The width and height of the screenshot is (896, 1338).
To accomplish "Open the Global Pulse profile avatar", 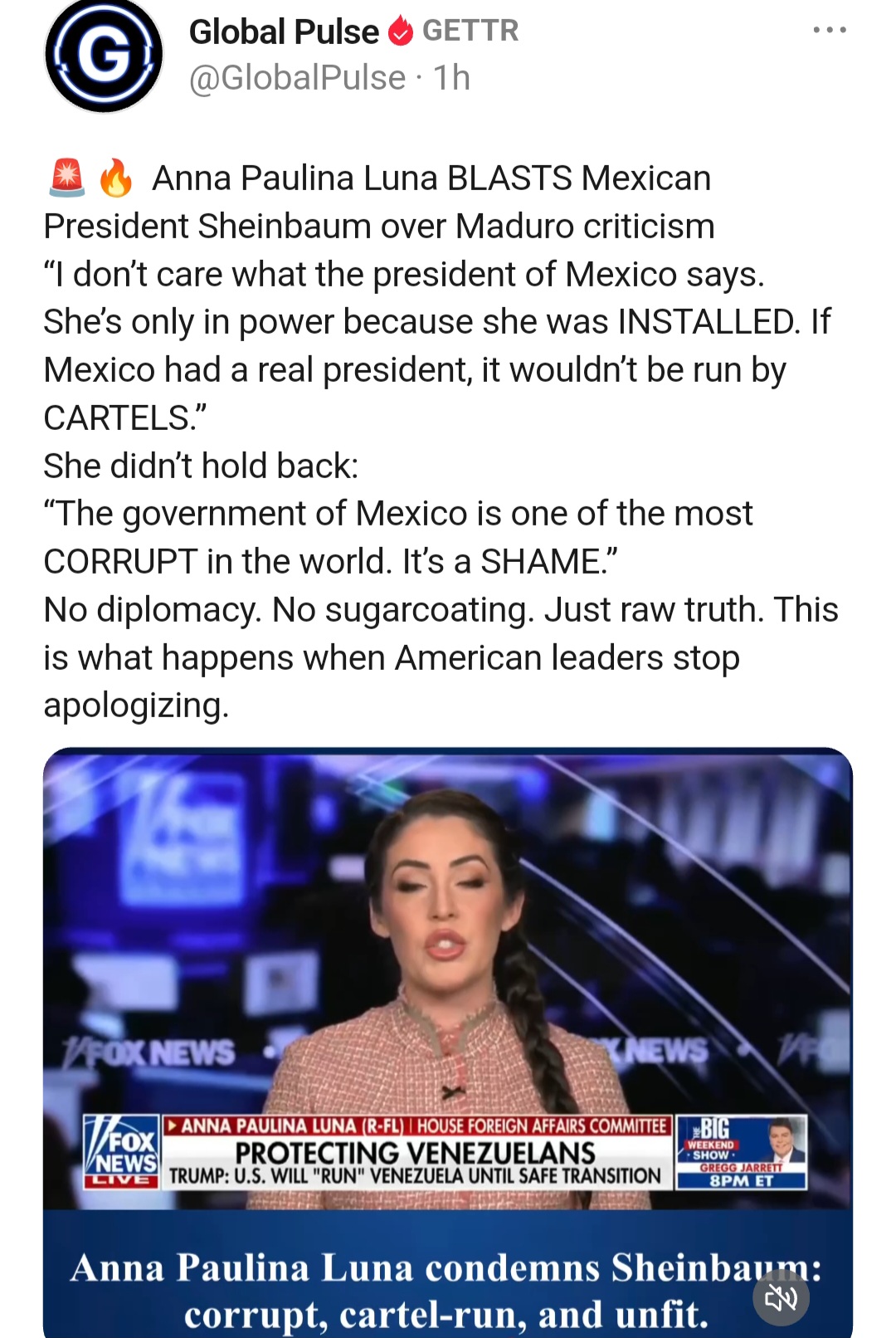I will coord(104,55).
